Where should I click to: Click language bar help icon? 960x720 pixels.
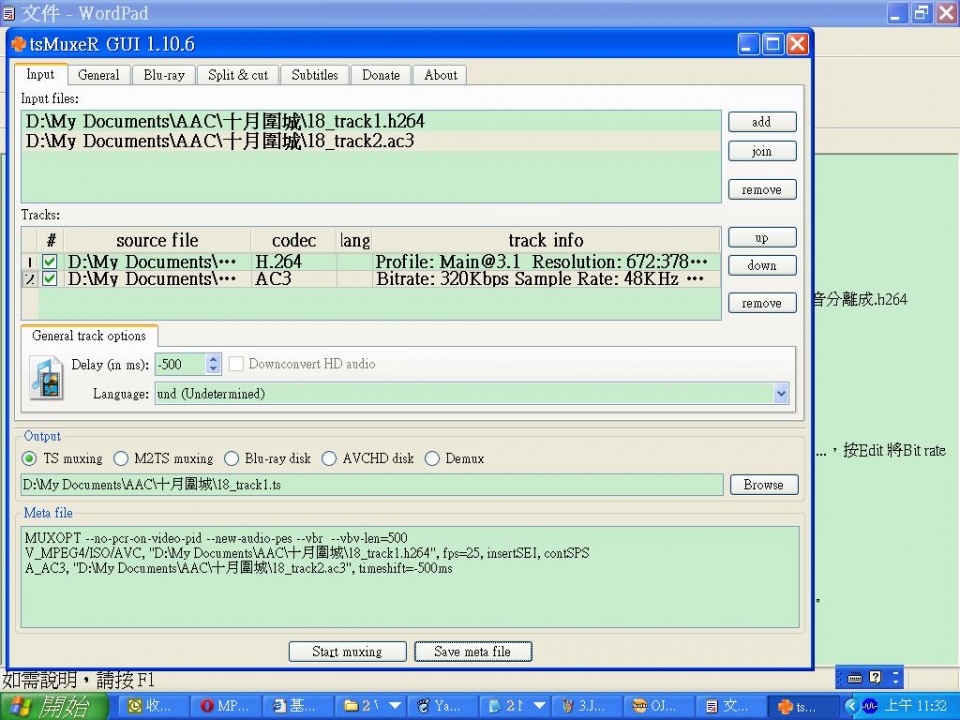click(875, 677)
